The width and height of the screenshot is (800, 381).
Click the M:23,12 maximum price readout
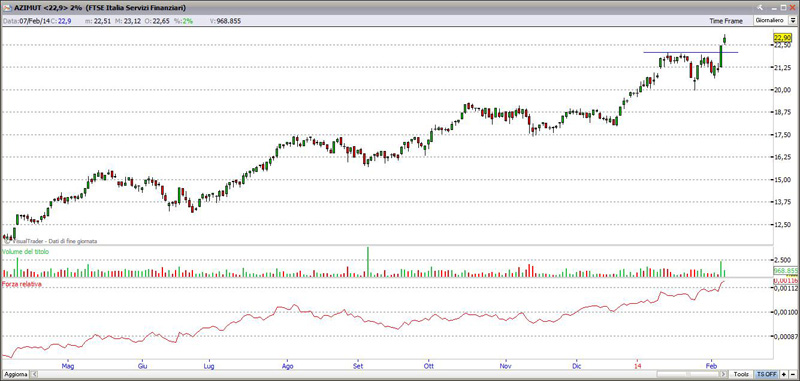pos(129,21)
